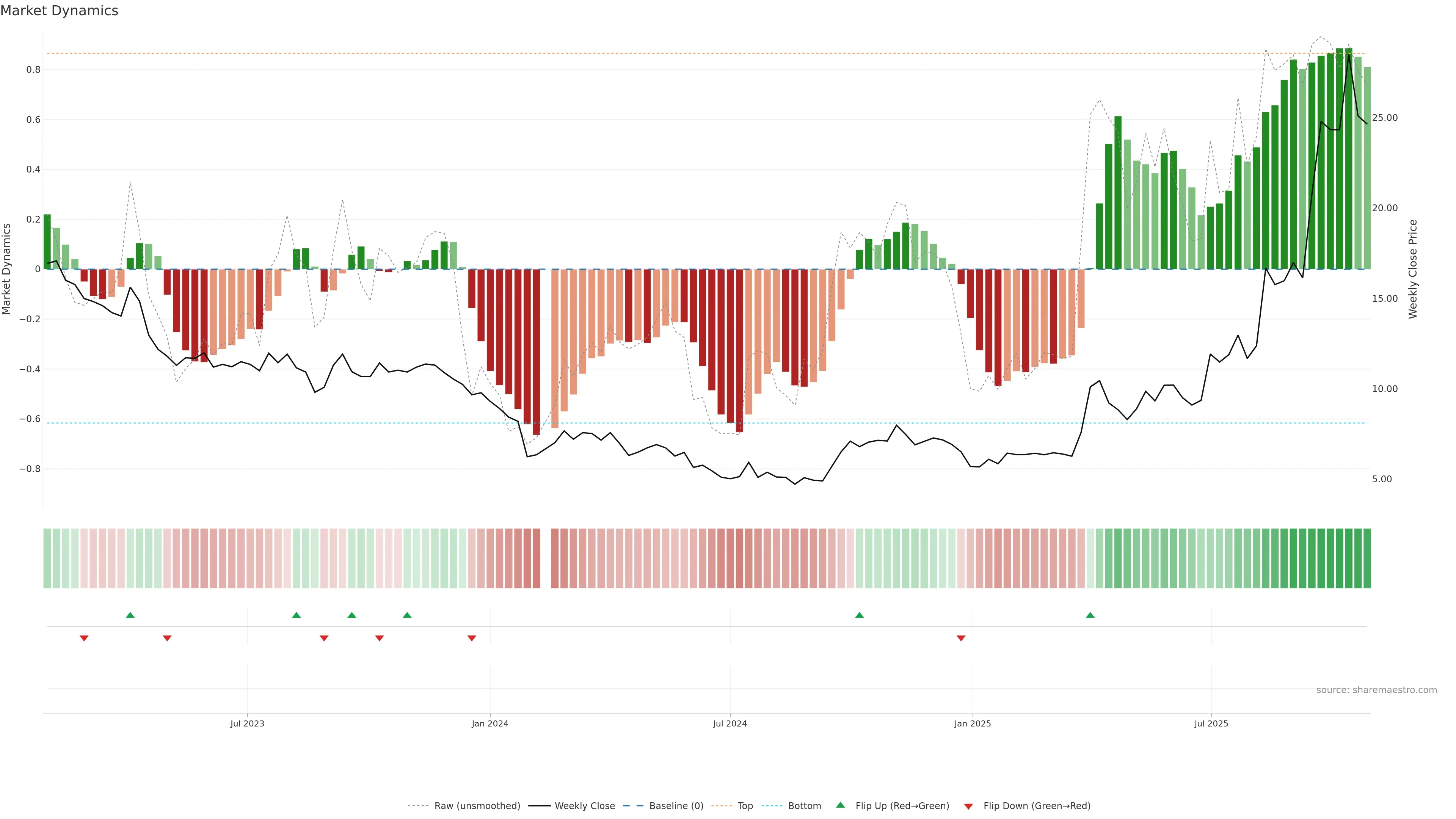This screenshot has width=1456, height=819.
Task: Toggle Weekly Close legend entry
Action: (x=584, y=805)
